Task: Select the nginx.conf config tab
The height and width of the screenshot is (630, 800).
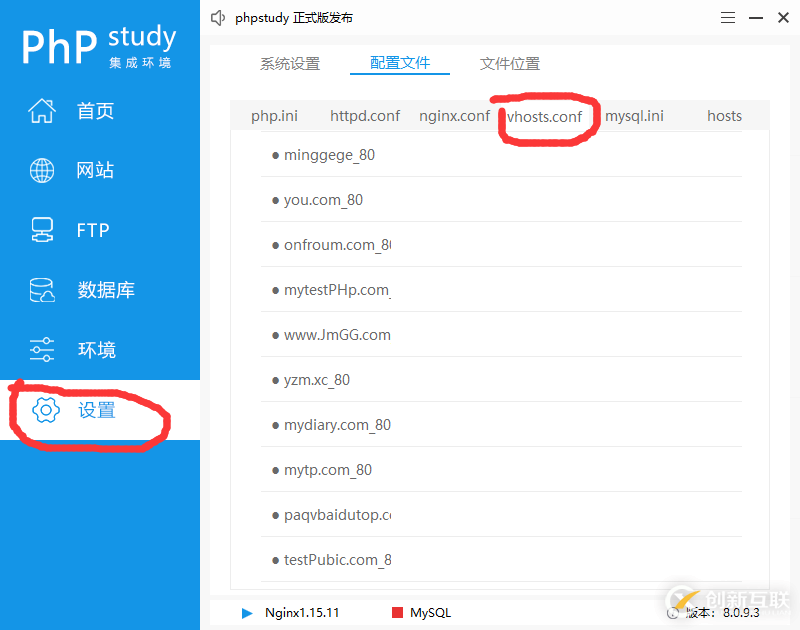Action: (455, 116)
